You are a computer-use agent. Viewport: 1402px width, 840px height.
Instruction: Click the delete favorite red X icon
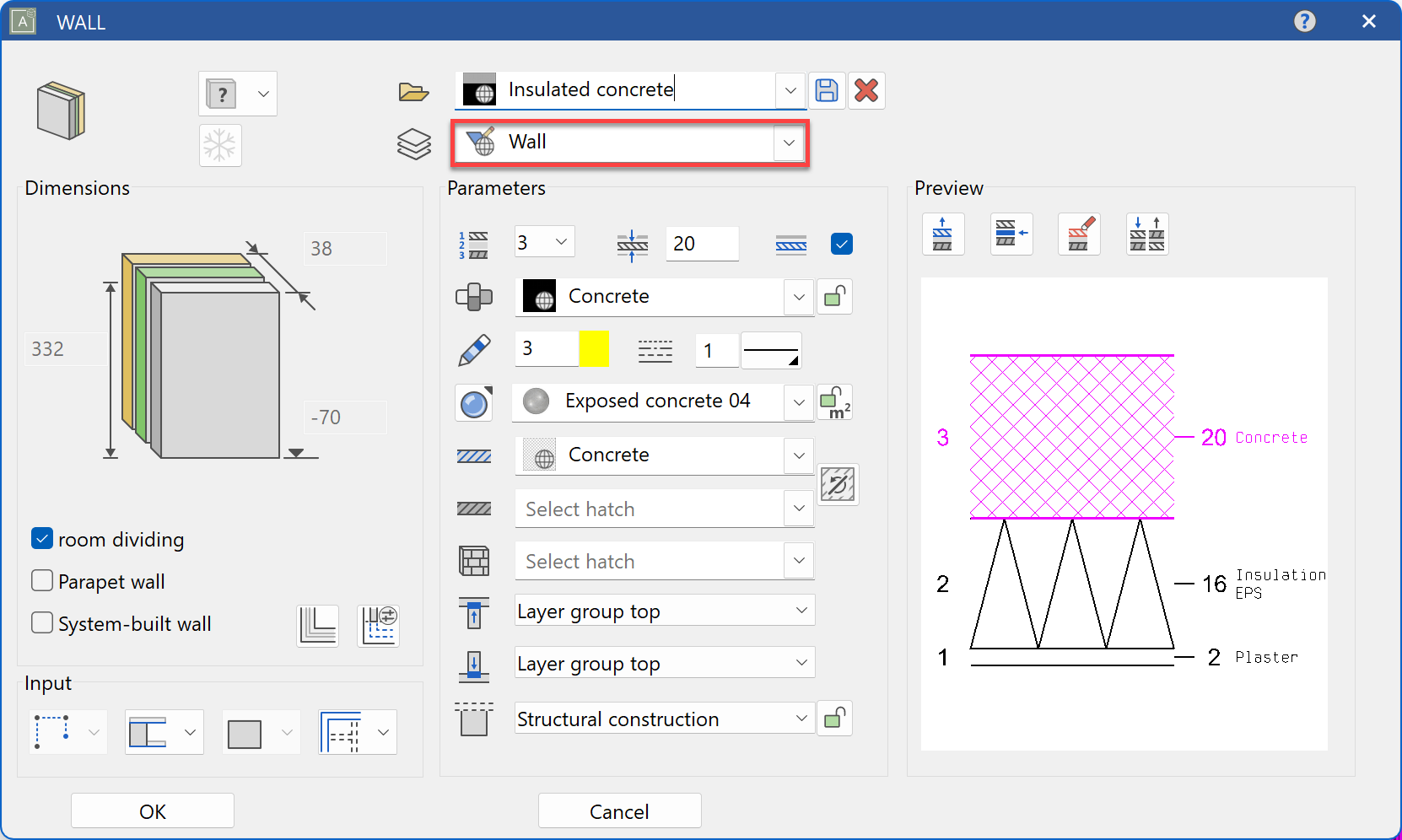(x=865, y=90)
